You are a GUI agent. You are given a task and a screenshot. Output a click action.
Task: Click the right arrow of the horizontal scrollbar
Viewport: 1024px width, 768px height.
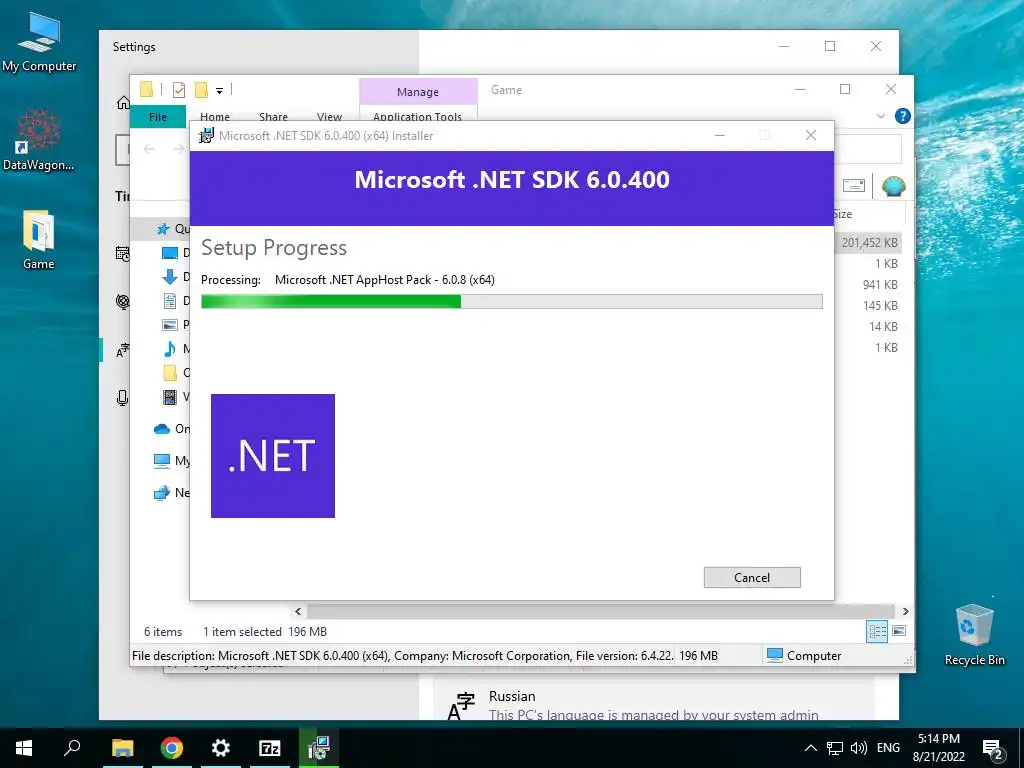(x=905, y=611)
